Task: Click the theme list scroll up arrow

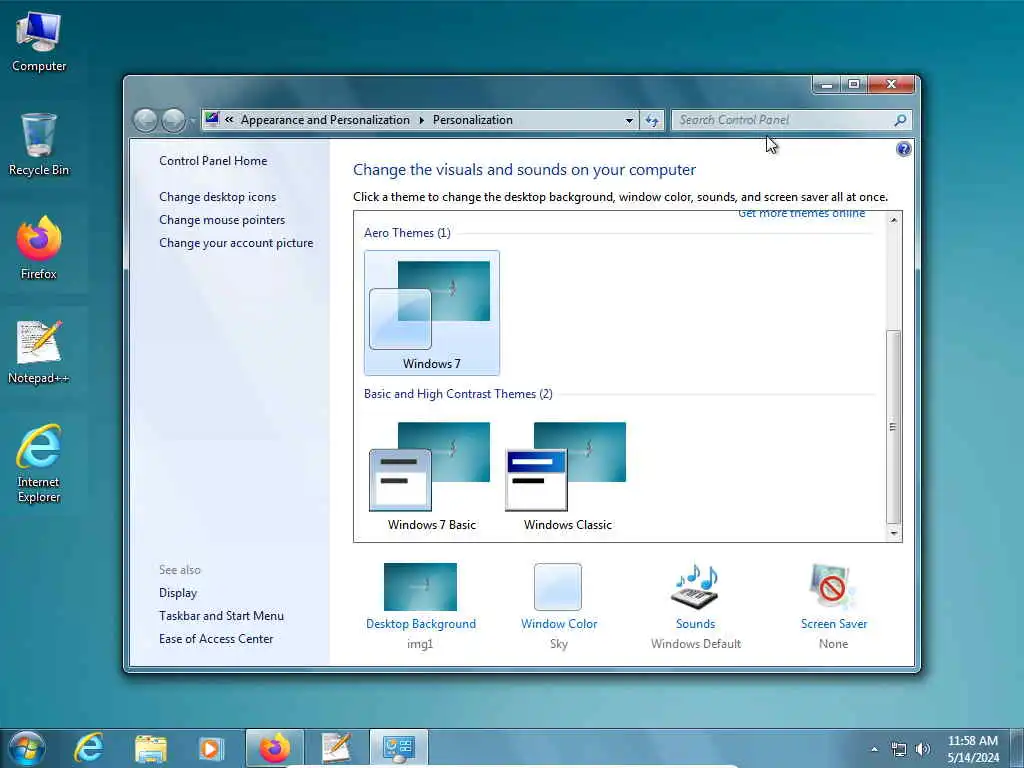Action: click(x=893, y=220)
